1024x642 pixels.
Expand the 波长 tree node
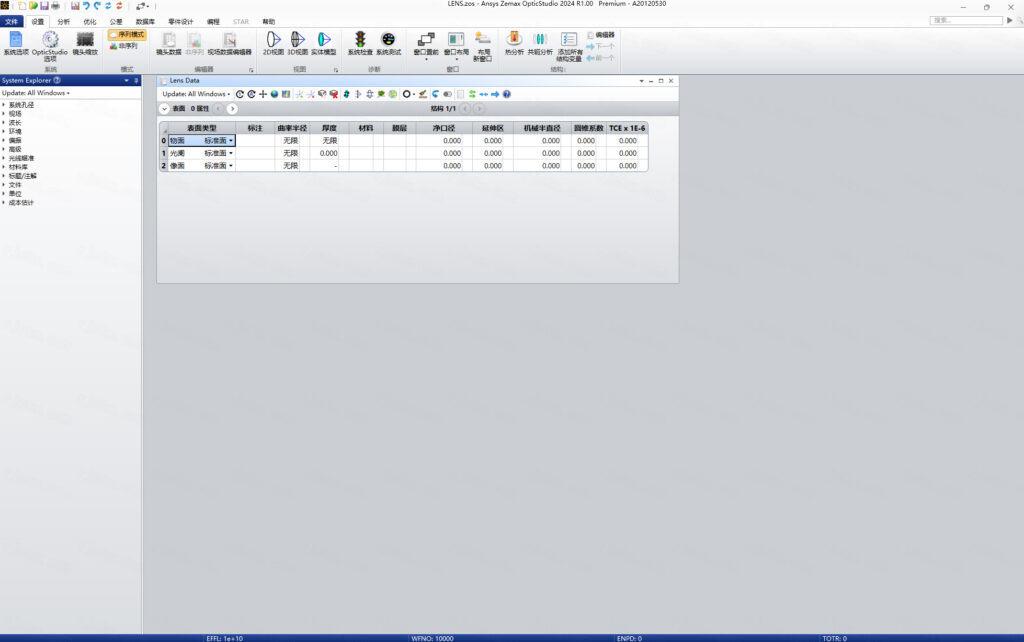[4, 122]
